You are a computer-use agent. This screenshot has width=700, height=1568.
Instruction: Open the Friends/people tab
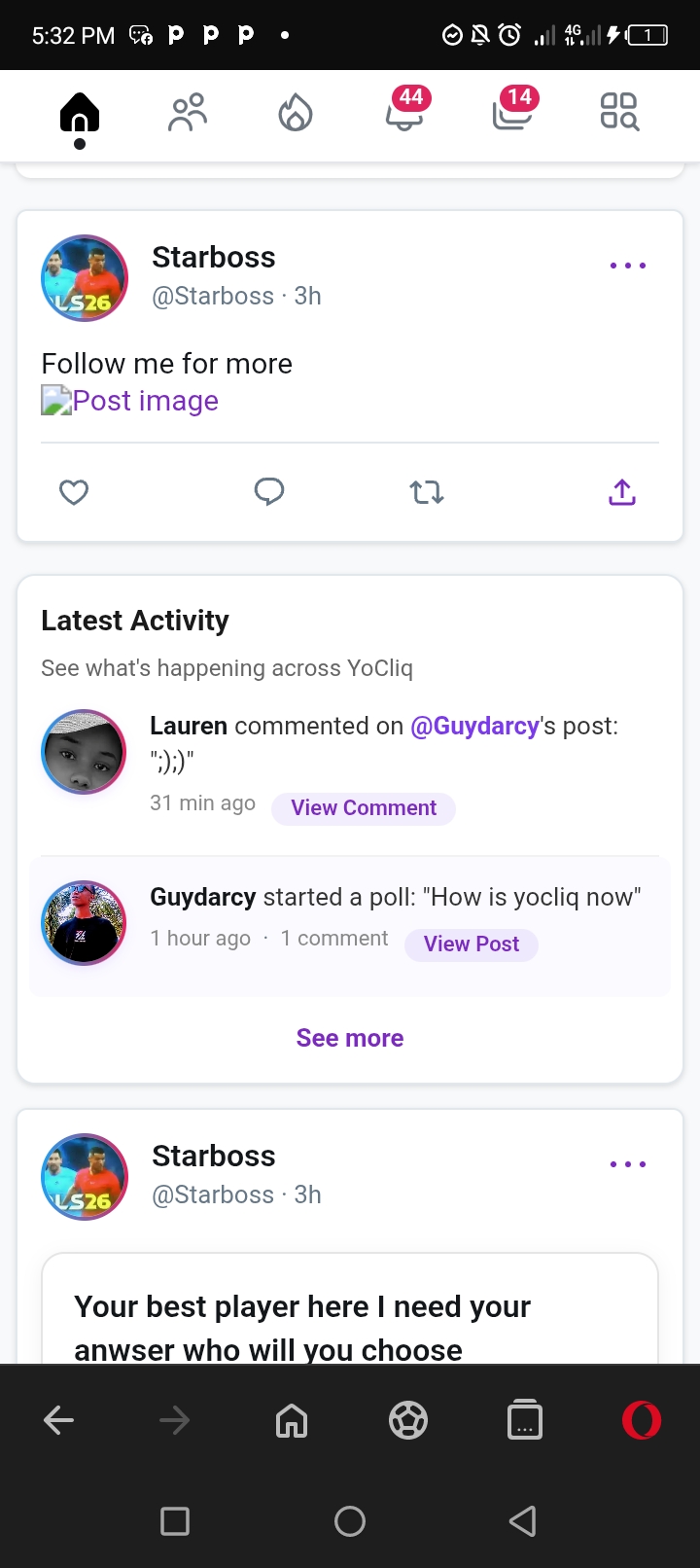click(x=188, y=113)
